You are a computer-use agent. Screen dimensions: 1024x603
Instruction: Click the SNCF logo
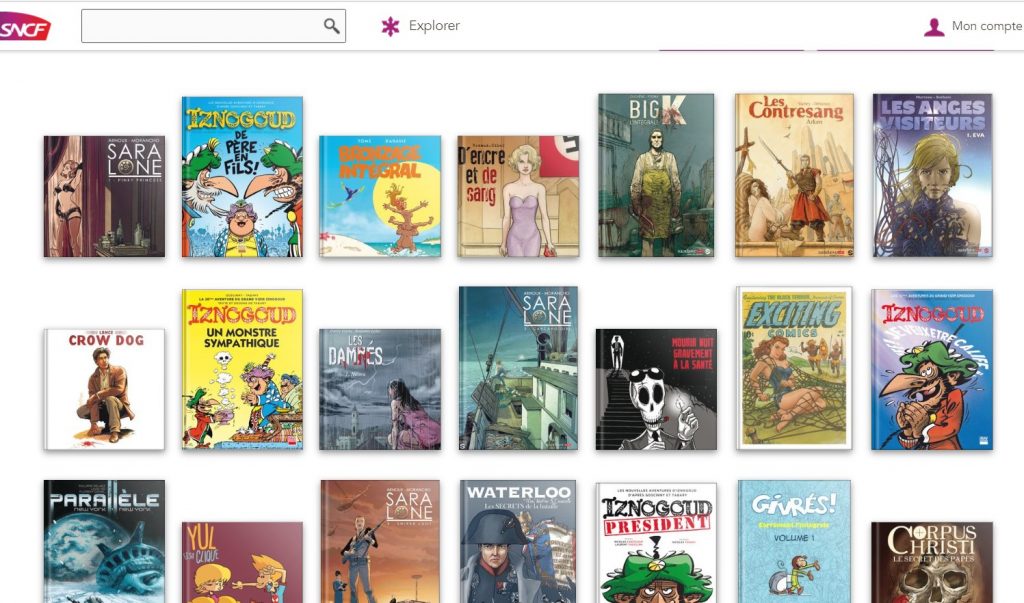click(25, 27)
